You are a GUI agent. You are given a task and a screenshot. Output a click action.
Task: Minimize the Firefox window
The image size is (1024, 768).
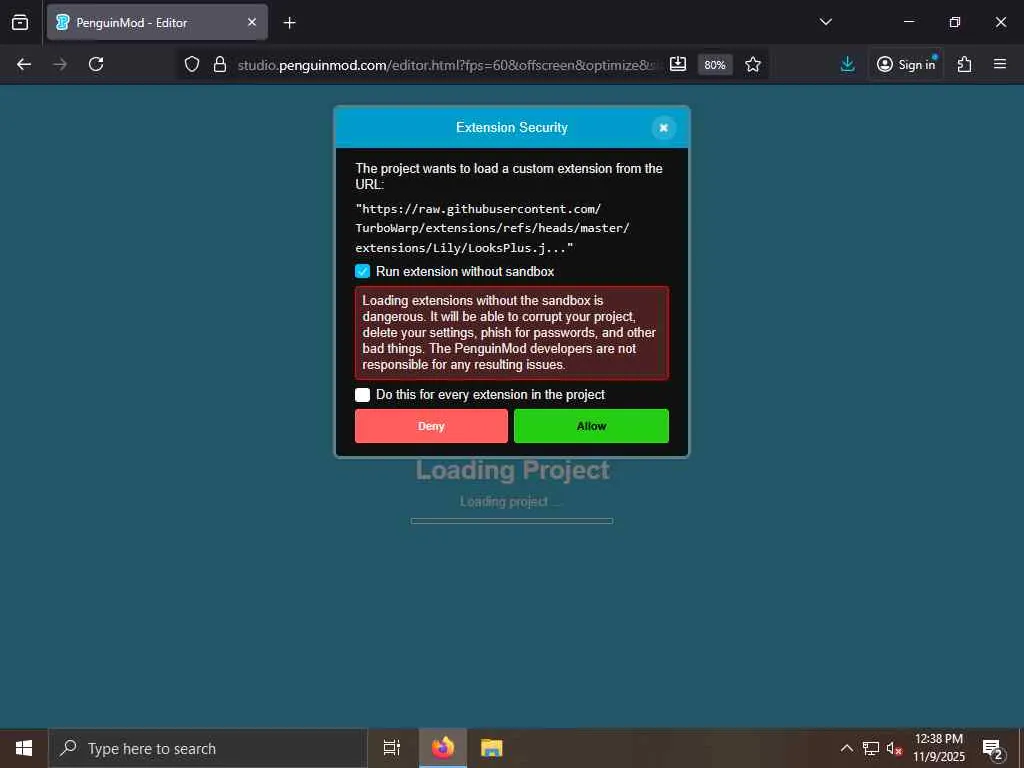(x=908, y=22)
